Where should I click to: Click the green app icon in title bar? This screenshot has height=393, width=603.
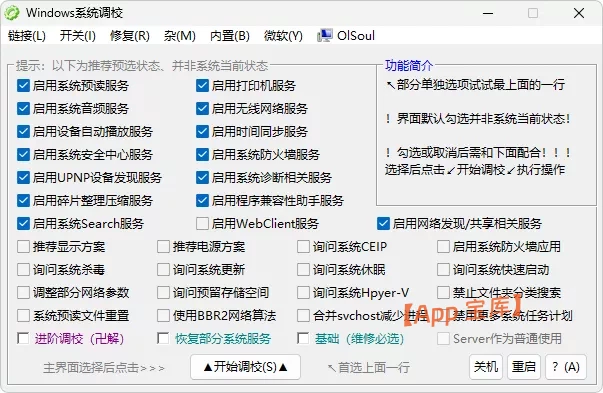point(12,13)
